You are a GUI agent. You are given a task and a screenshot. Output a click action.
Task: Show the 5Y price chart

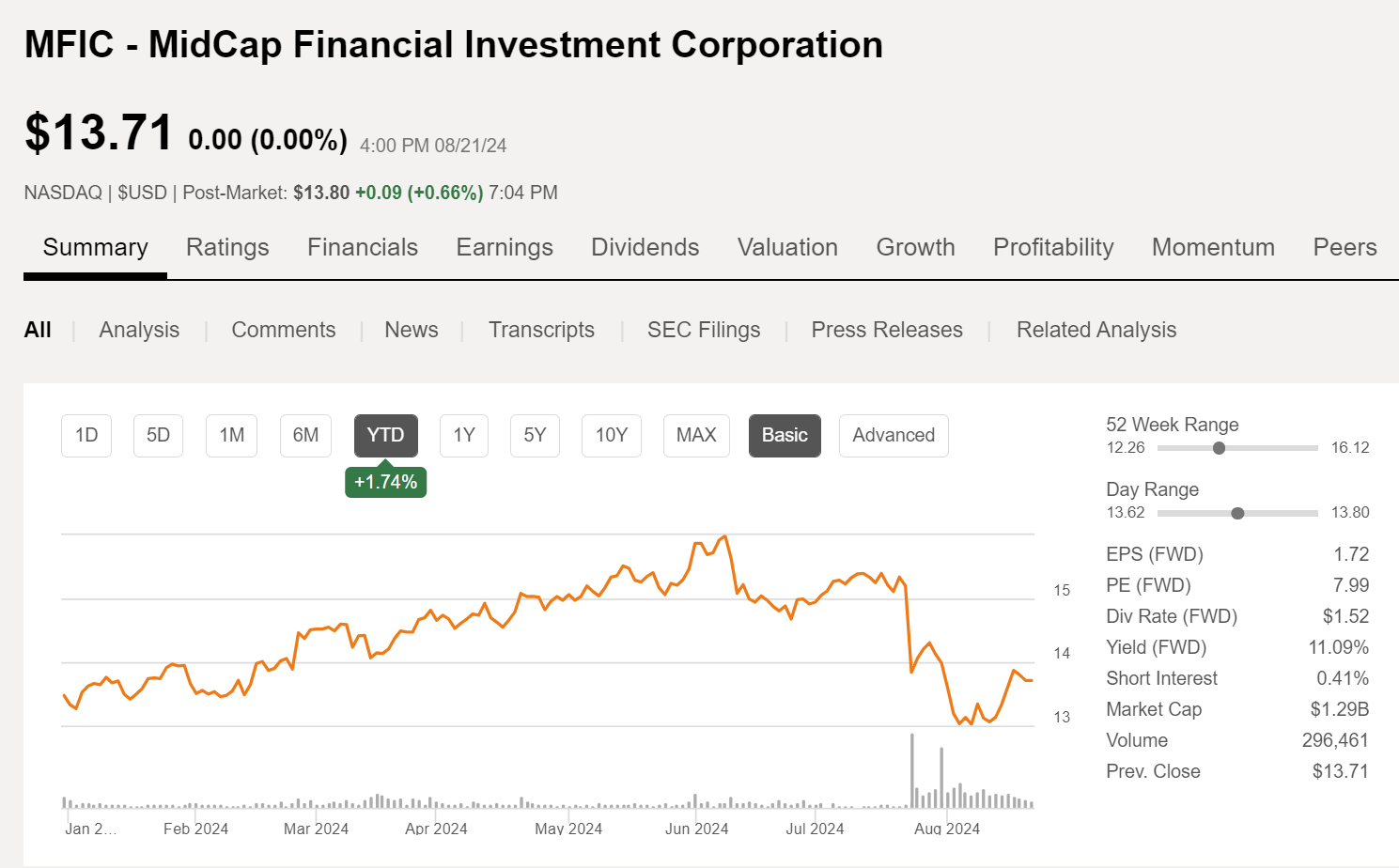[535, 435]
